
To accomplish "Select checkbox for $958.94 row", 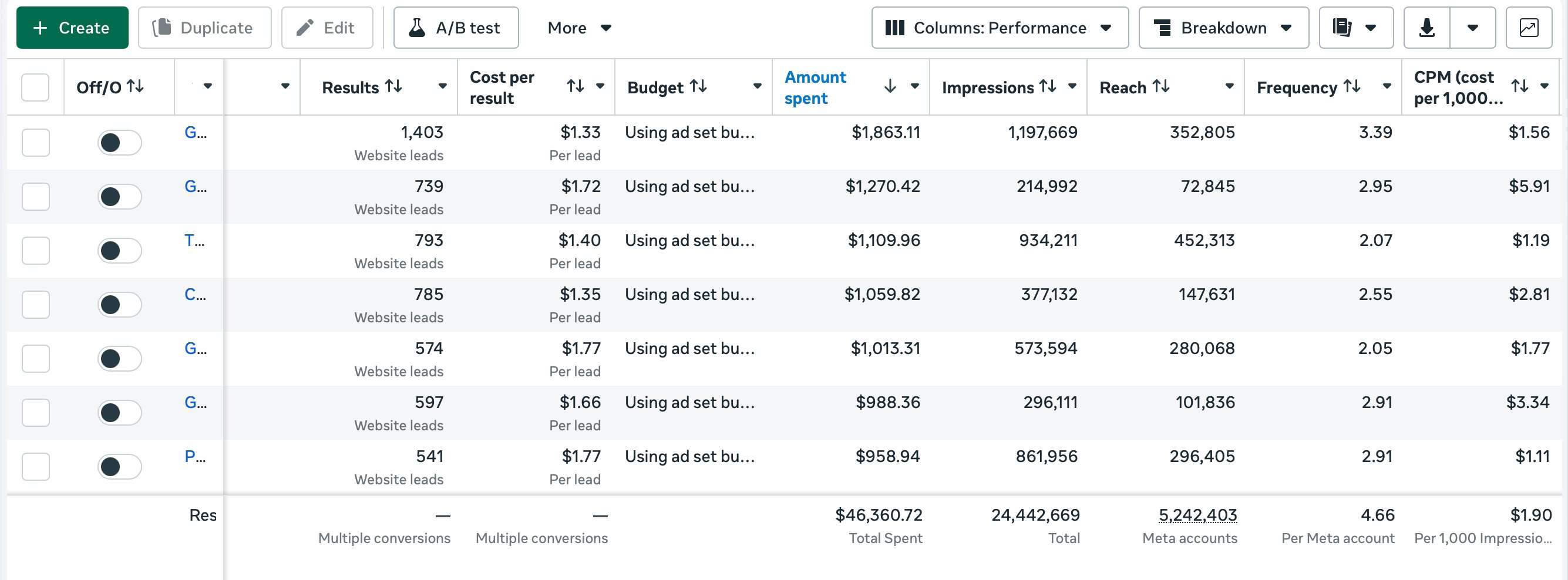I will pos(35,467).
